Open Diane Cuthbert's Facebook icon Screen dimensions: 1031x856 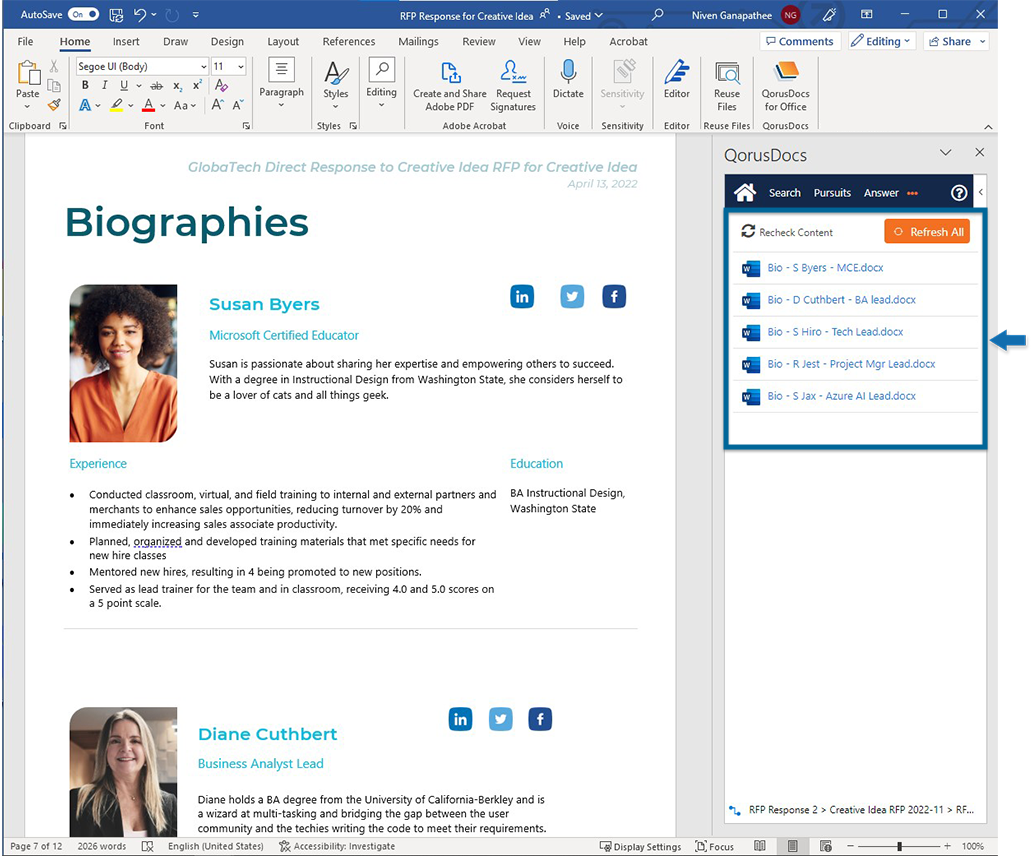point(540,719)
